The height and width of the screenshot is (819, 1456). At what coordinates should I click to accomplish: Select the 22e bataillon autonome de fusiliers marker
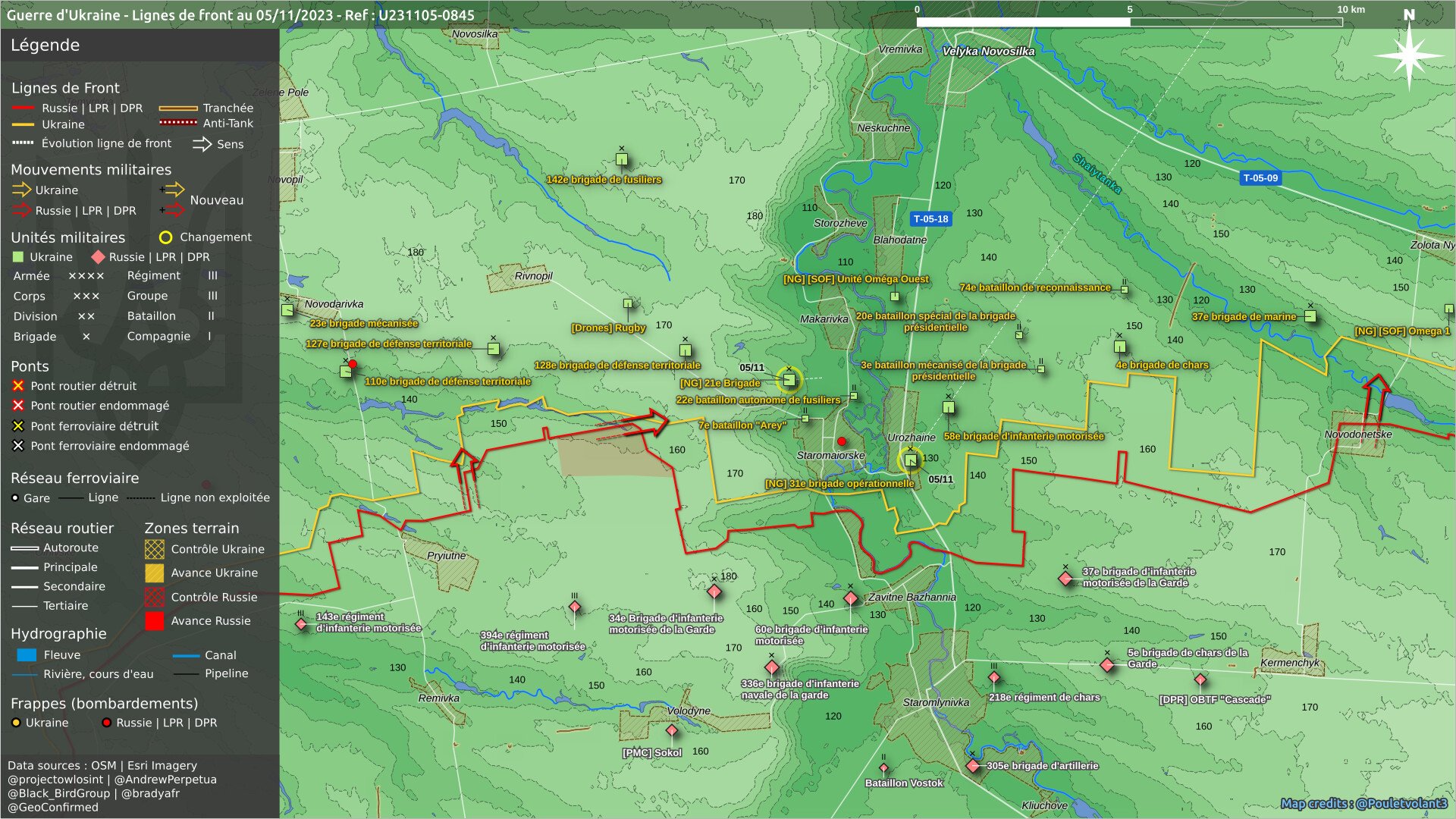[854, 396]
